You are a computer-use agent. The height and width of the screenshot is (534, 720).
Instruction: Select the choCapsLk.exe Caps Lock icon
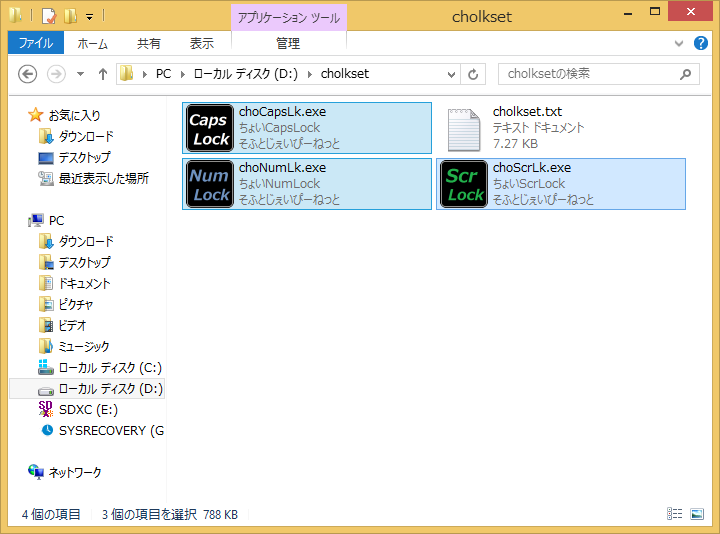210,128
